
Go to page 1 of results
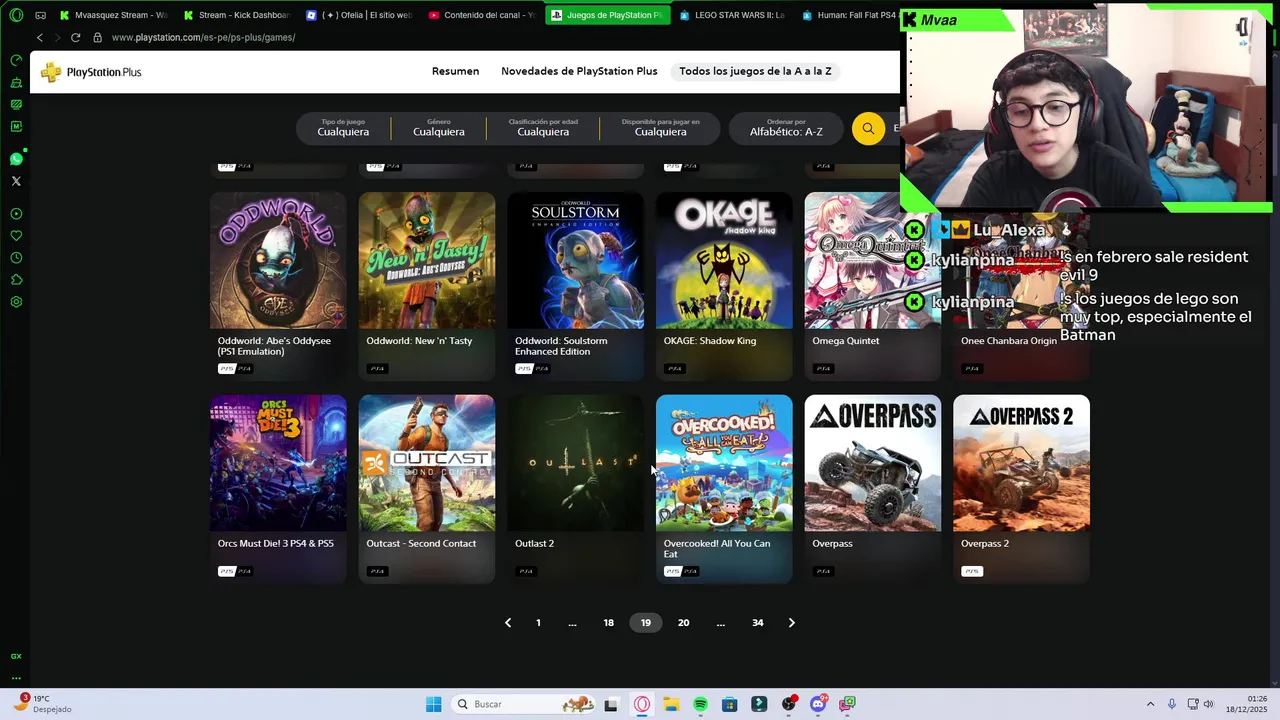click(x=538, y=623)
